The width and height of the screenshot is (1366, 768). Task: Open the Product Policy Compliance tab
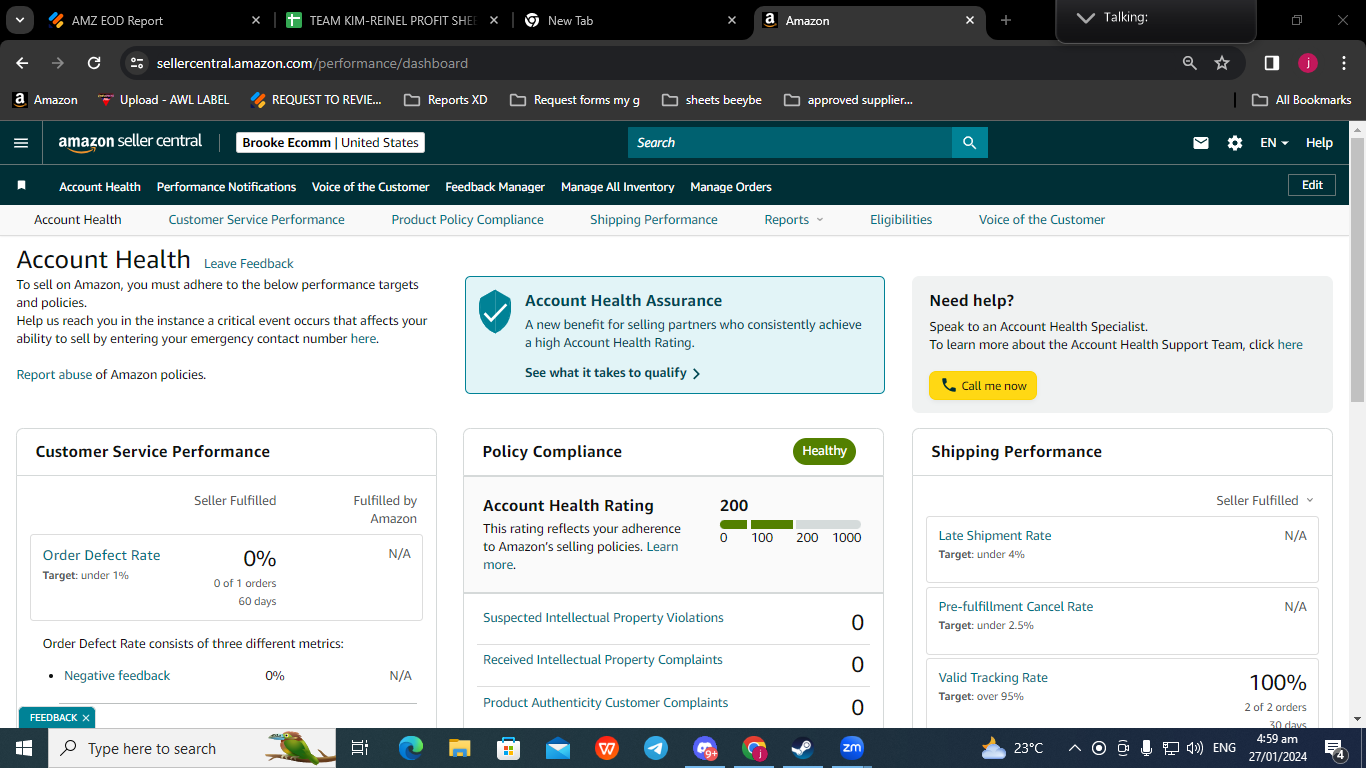[x=467, y=220]
